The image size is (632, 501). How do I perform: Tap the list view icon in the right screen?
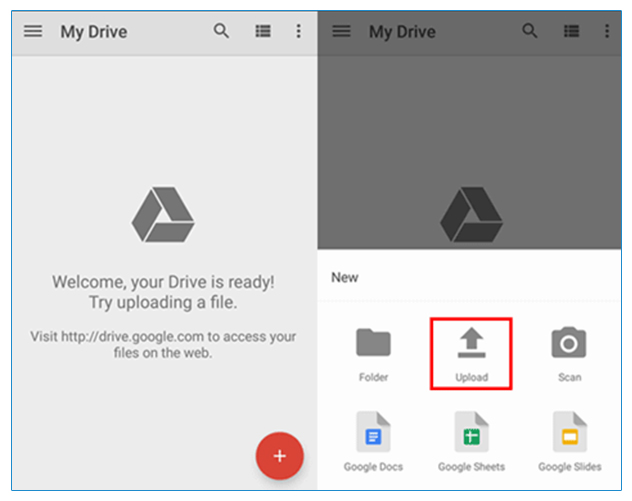coord(571,31)
